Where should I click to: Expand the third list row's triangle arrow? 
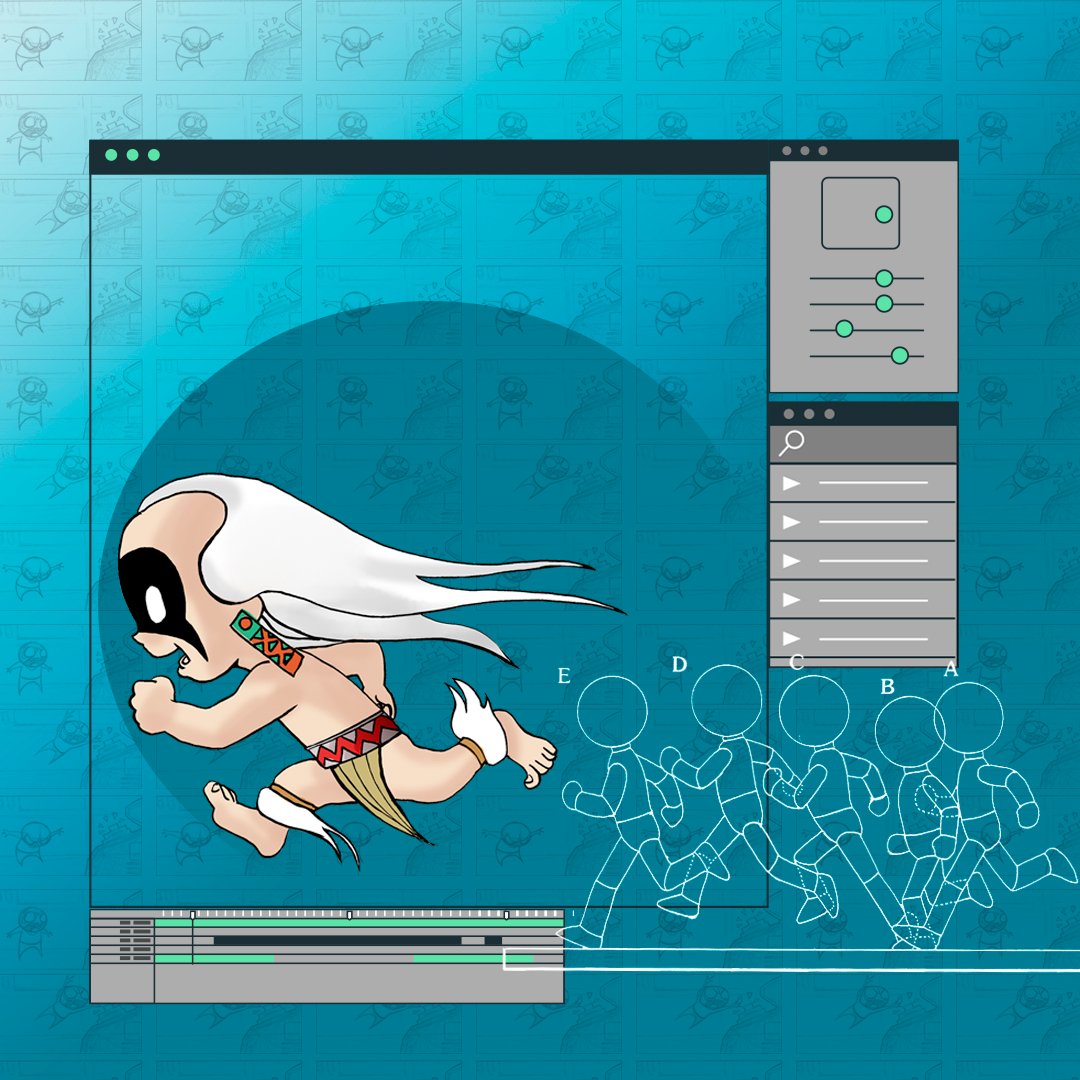[x=791, y=561]
